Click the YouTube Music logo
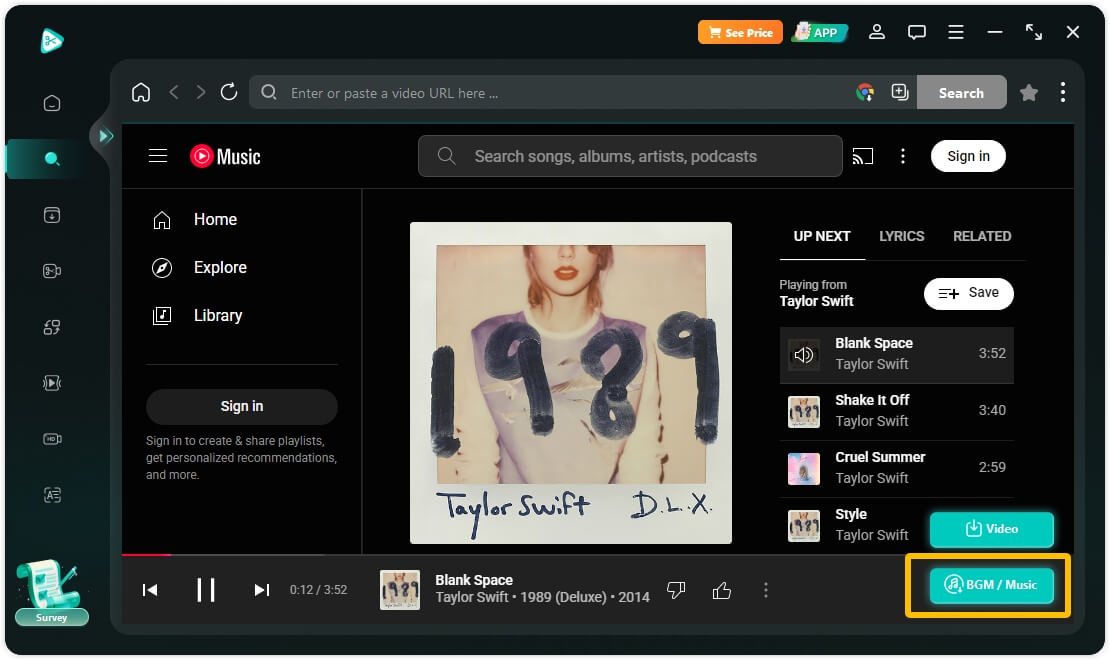Viewport: 1110px width, 660px height. (225, 156)
